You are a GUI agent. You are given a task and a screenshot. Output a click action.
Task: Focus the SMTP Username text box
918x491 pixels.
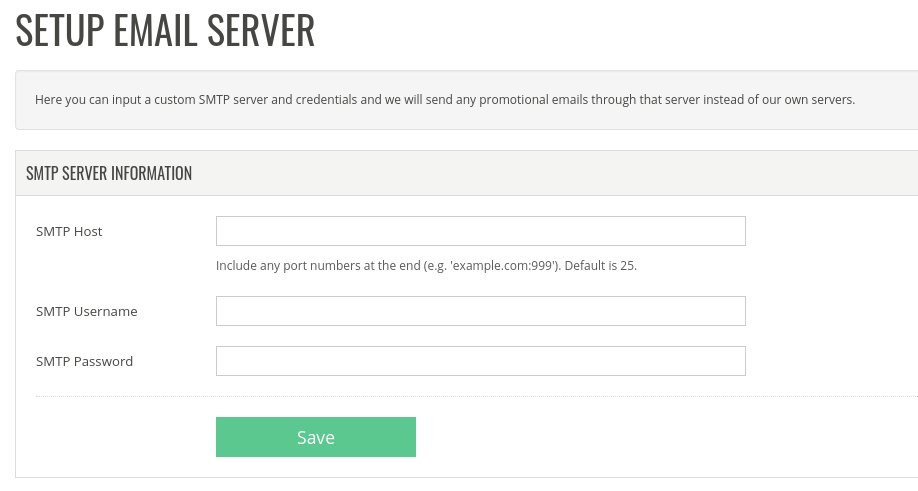point(480,311)
